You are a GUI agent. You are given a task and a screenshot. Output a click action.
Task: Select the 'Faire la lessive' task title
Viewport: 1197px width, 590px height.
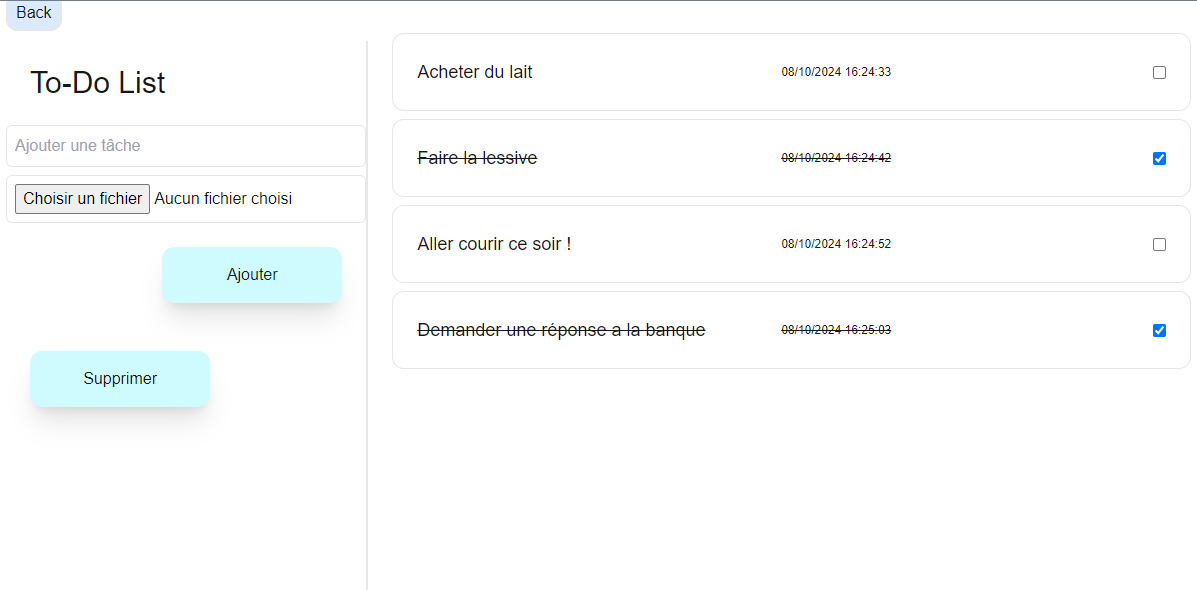(x=477, y=158)
